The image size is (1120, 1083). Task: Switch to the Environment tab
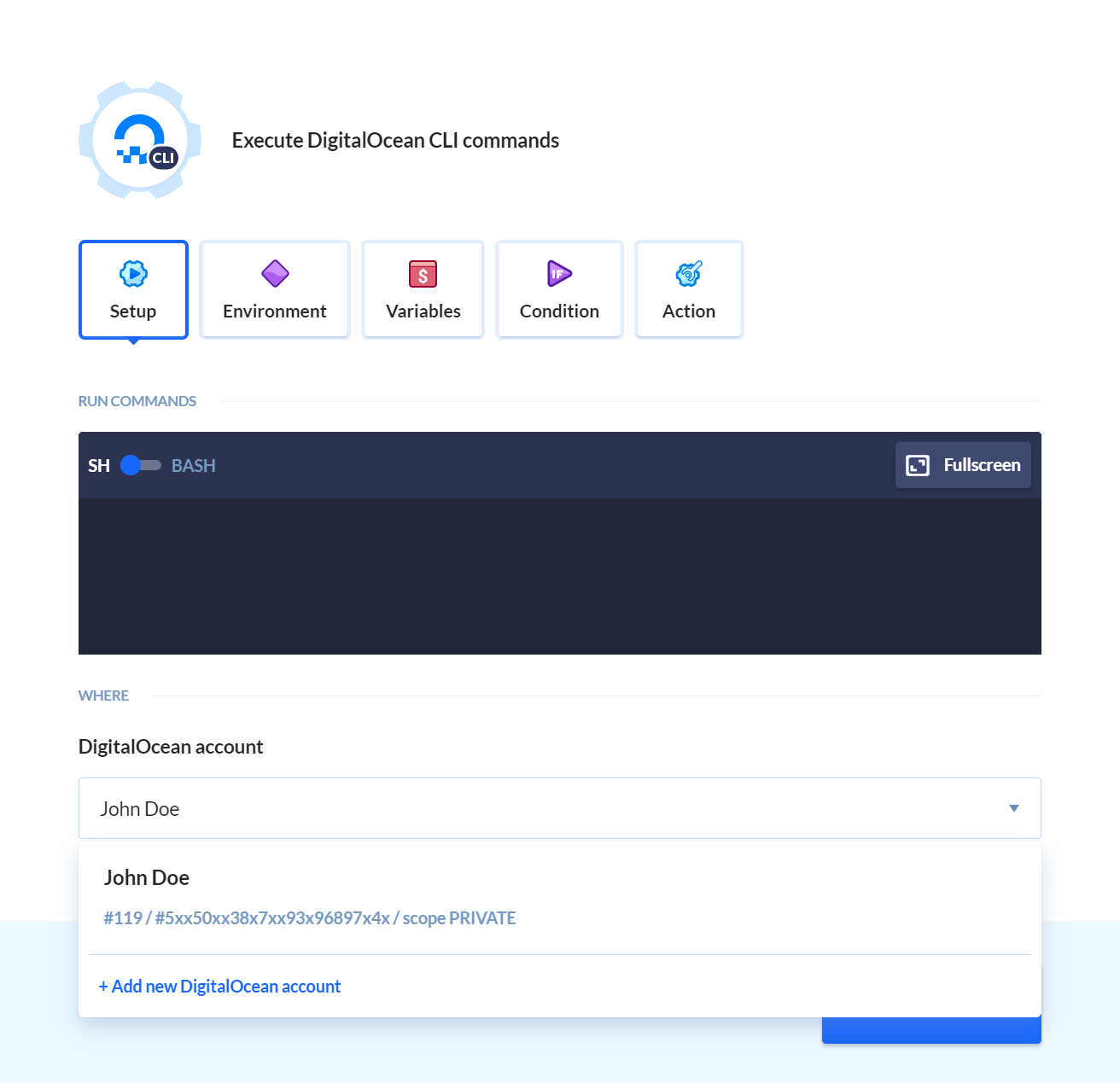tap(275, 289)
